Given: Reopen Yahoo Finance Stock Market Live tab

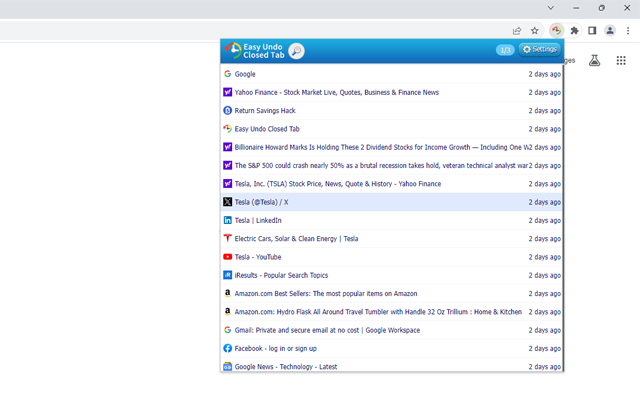Looking at the screenshot, I should [x=392, y=92].
